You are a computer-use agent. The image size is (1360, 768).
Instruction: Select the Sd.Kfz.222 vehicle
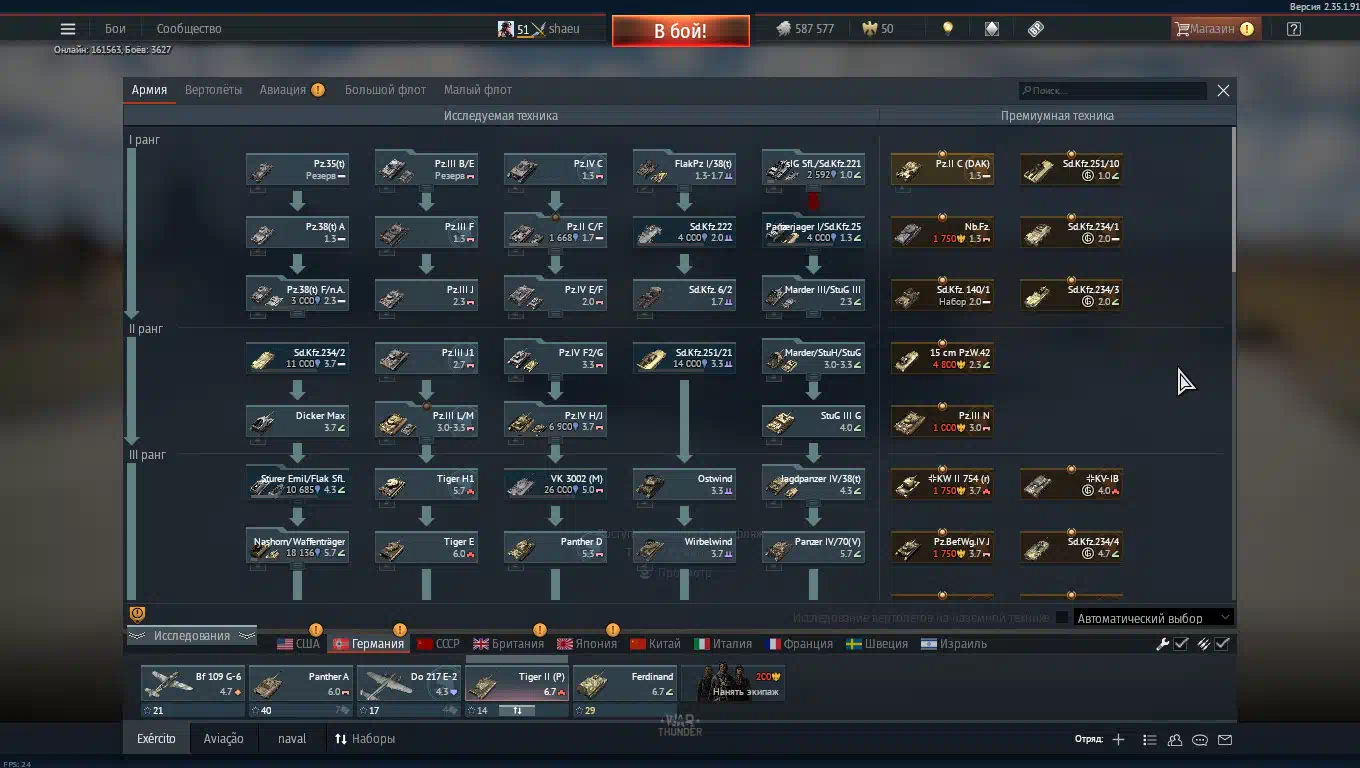pyautogui.click(x=684, y=233)
